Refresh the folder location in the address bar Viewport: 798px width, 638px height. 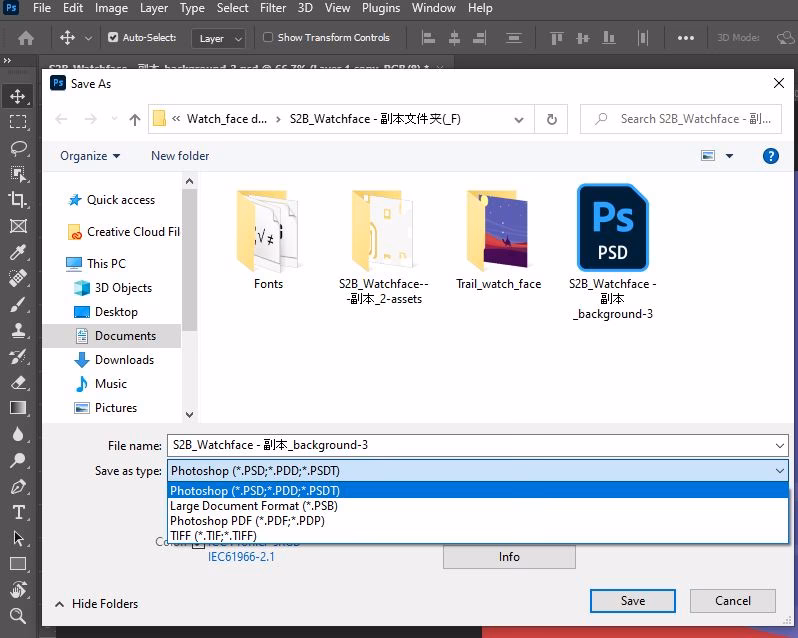551,119
